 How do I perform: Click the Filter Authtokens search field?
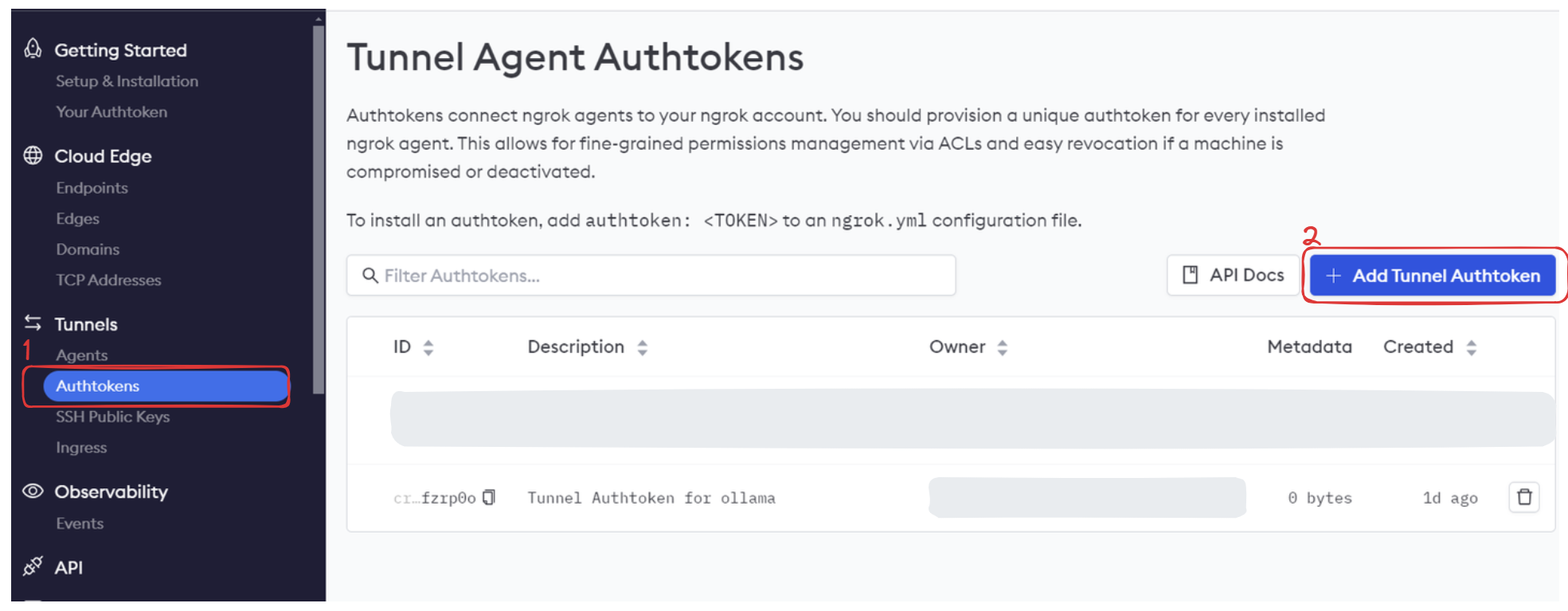(661, 276)
